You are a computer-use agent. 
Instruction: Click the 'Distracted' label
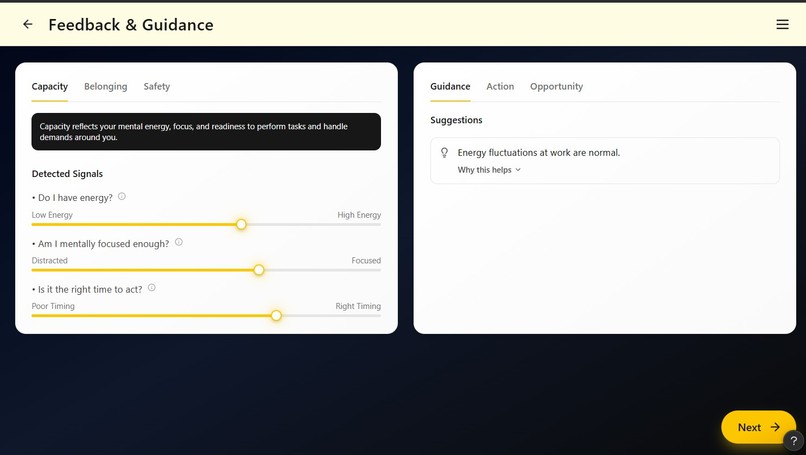click(49, 260)
